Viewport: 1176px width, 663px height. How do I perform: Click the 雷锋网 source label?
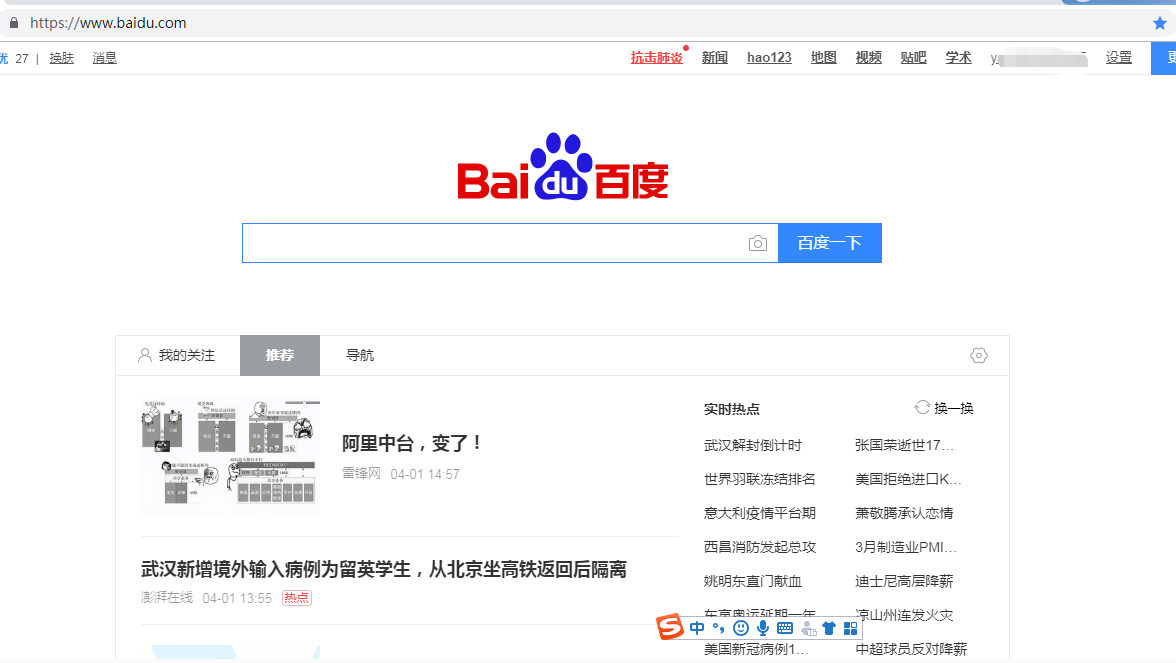(x=362, y=473)
